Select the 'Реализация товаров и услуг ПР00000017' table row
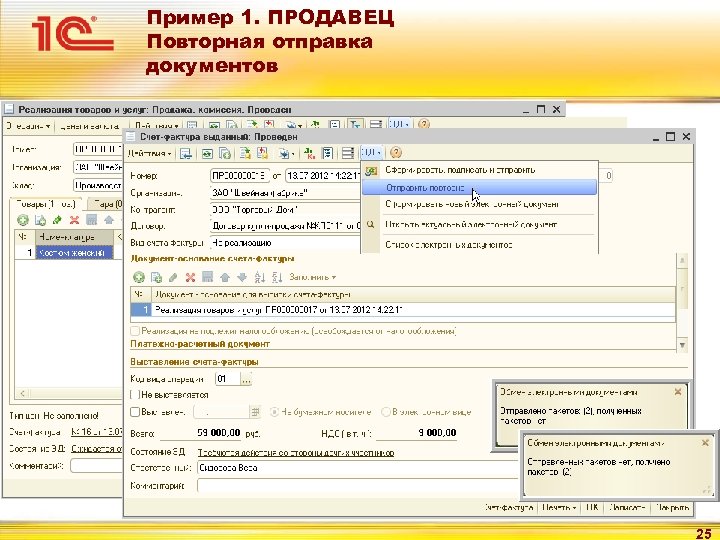This screenshot has width=720, height=540. pyautogui.click(x=403, y=310)
